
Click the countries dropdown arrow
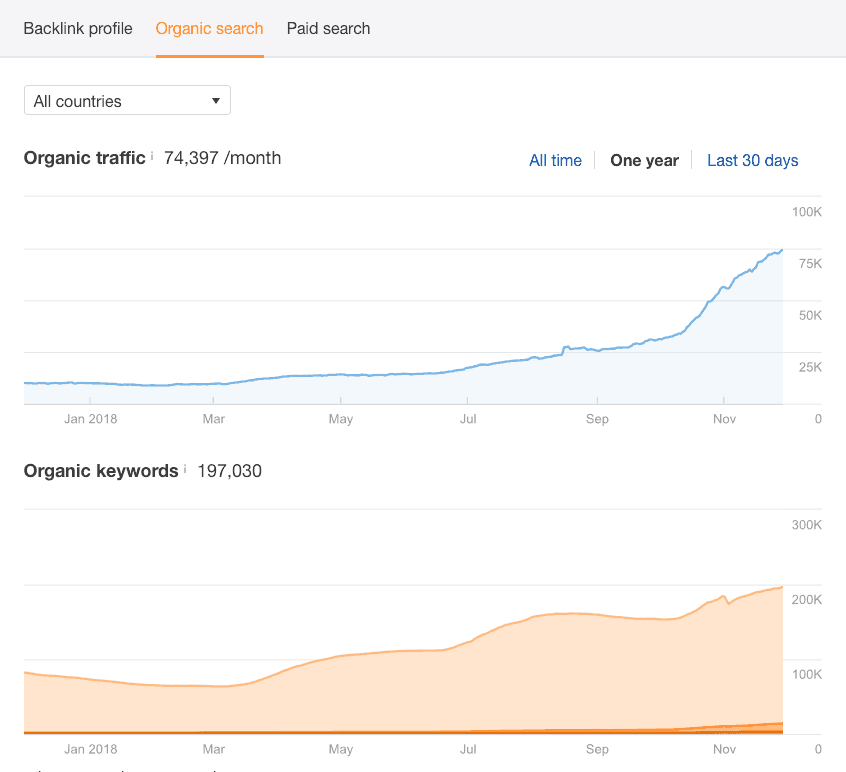[215, 101]
